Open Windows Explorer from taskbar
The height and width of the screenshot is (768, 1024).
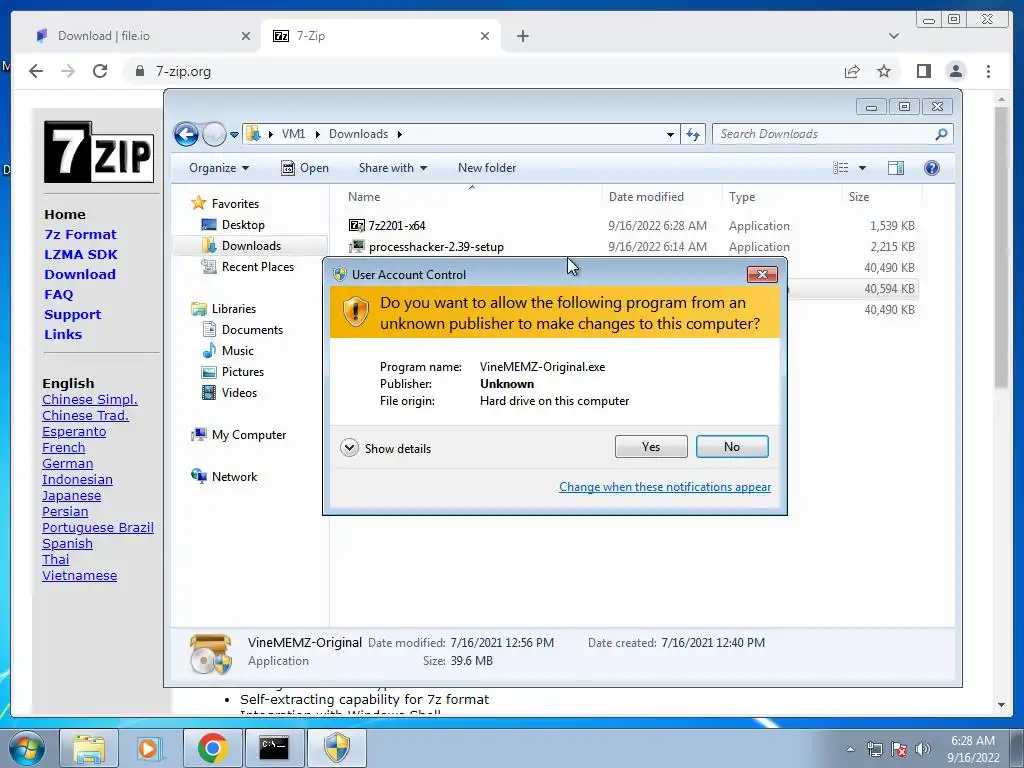[x=89, y=748]
